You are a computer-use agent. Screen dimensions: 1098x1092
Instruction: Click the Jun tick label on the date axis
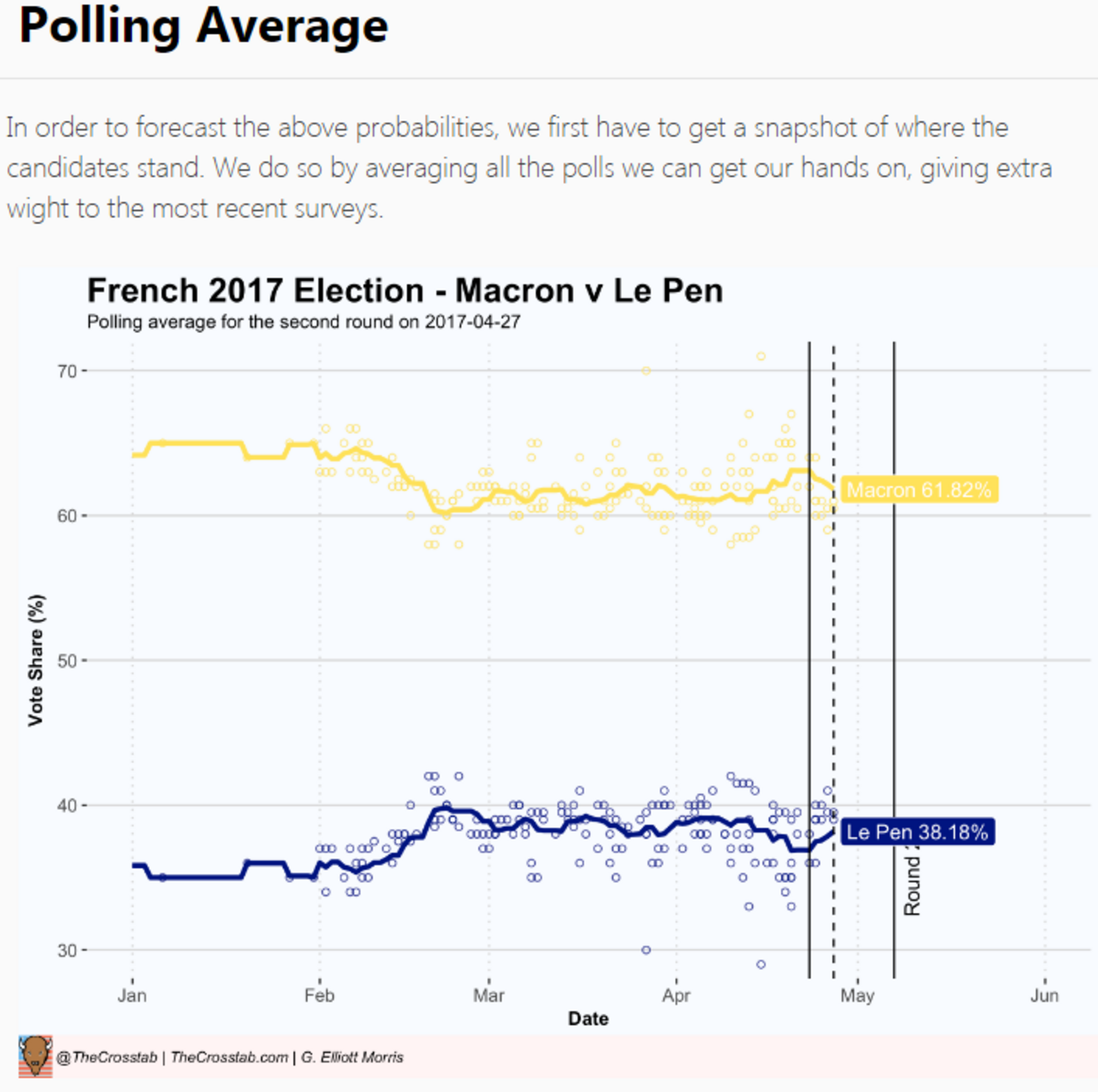point(1045,995)
